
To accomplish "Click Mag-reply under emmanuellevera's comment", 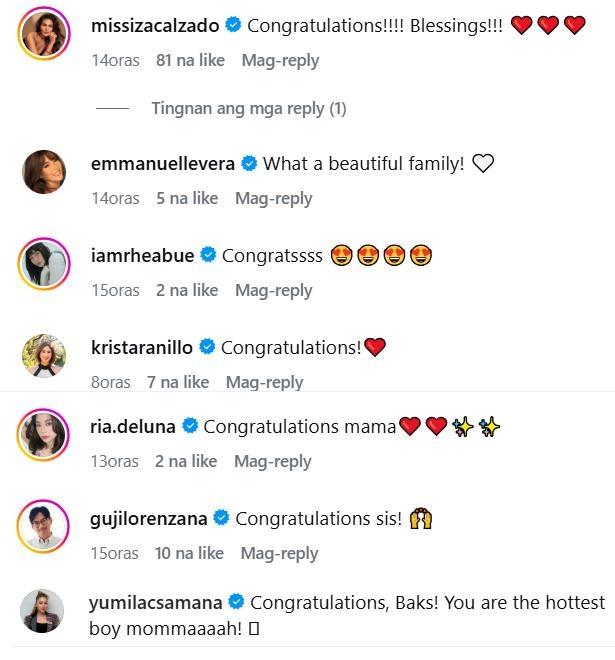I will click(273, 198).
